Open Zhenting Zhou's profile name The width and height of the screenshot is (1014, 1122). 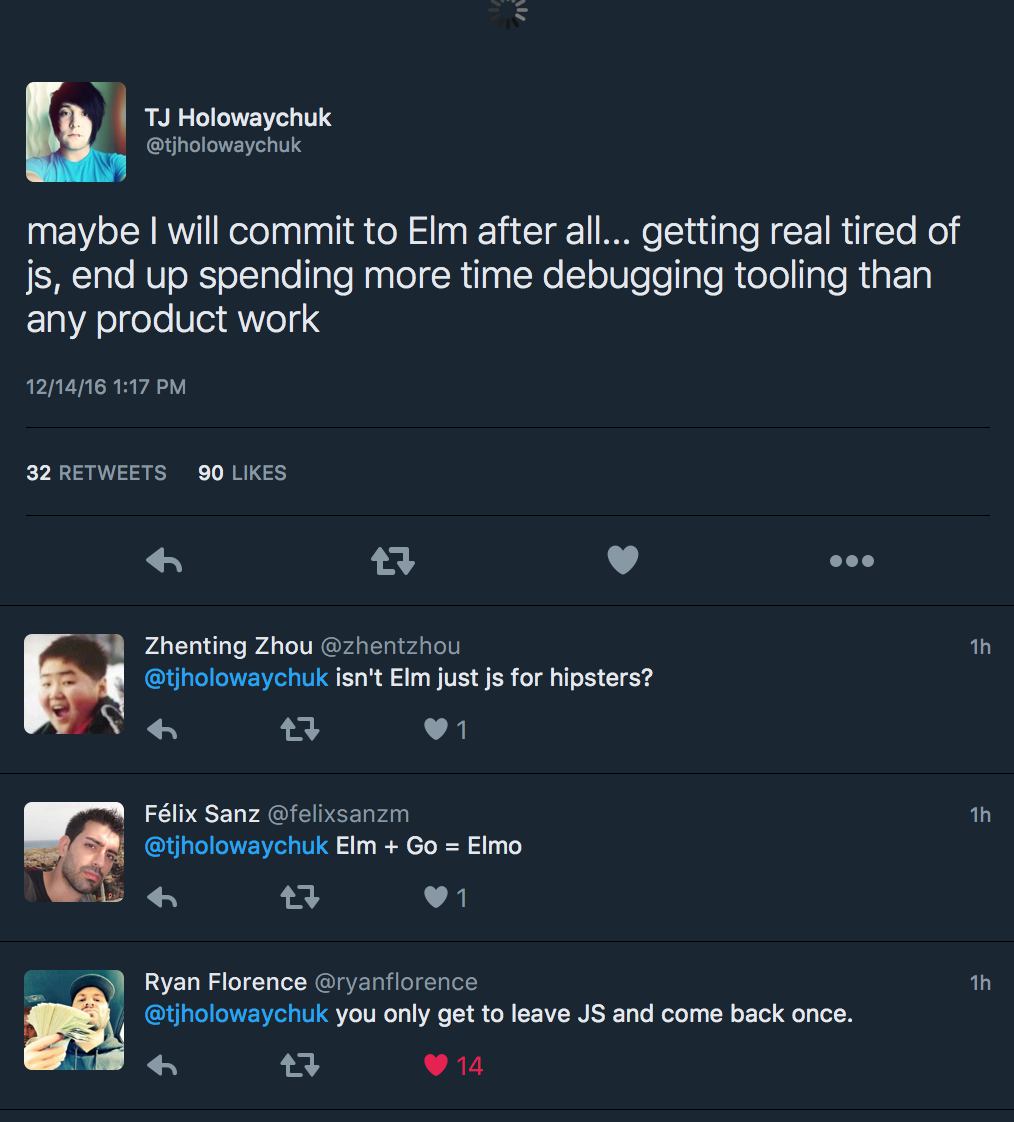click(228, 646)
